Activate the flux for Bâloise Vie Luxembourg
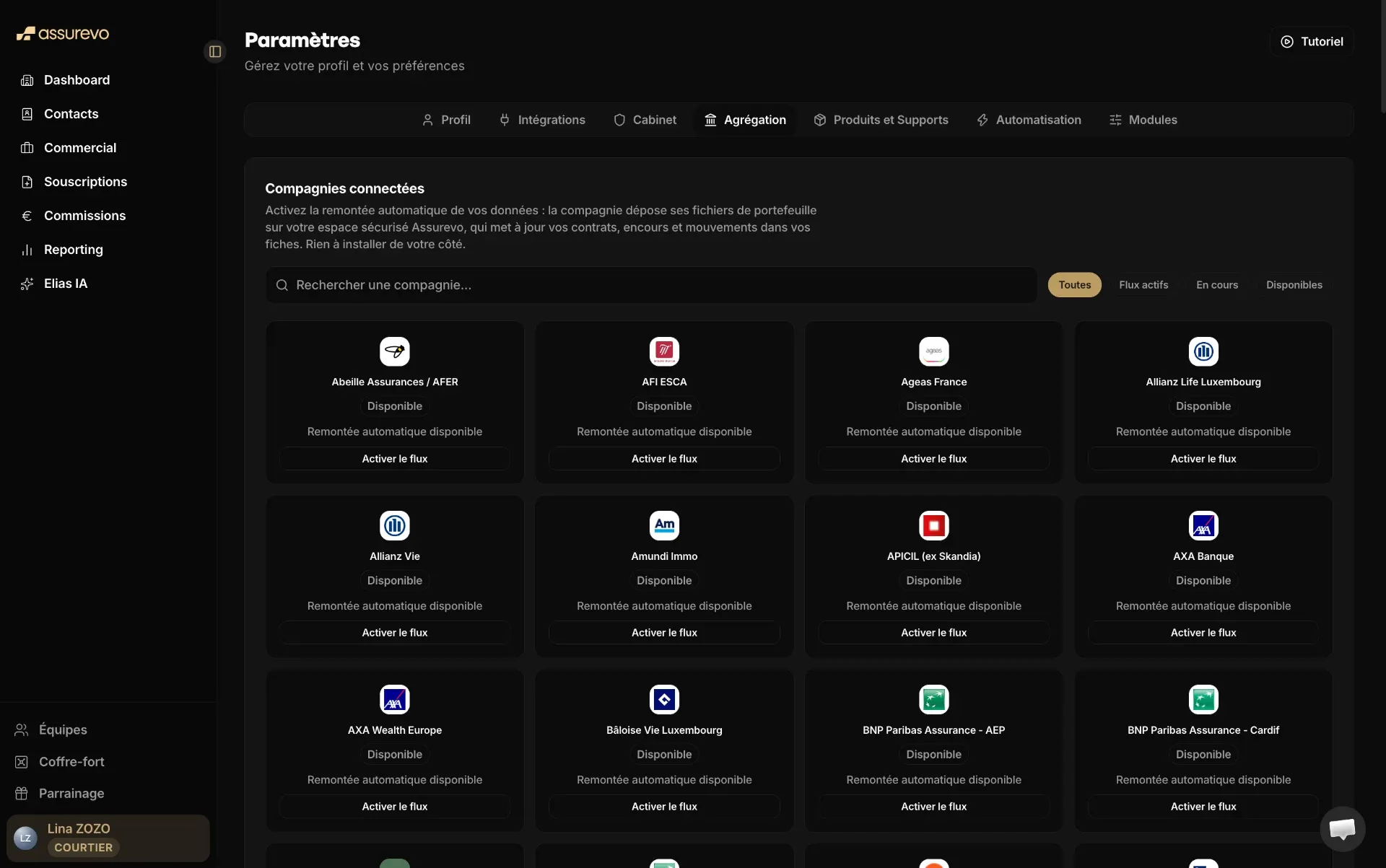1386x868 pixels. [664, 807]
